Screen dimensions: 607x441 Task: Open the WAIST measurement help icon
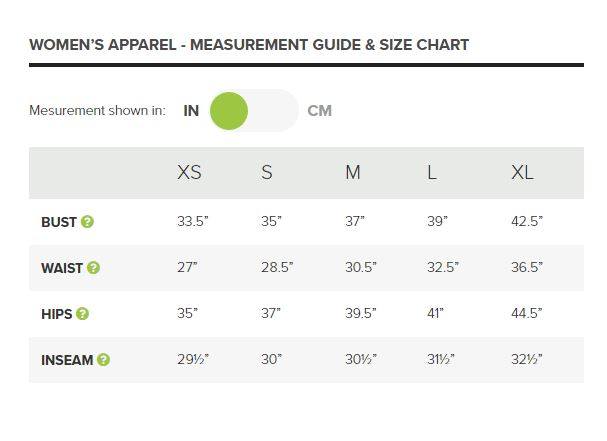(x=94, y=268)
